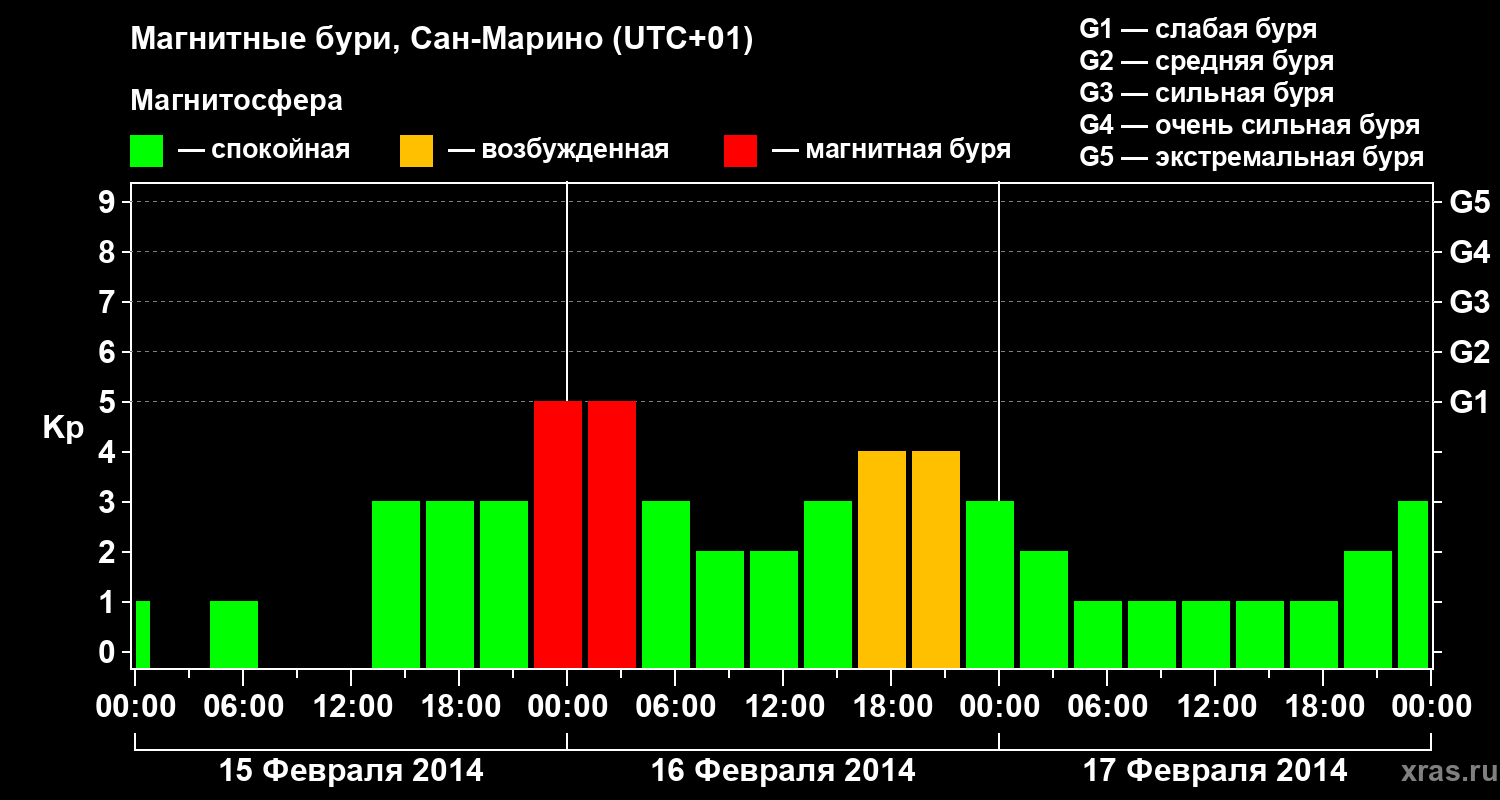Select the chart title 'Магнитные бури, Сан-Марино (UTC+01)'
This screenshot has height=800, width=1500.
coord(442,41)
